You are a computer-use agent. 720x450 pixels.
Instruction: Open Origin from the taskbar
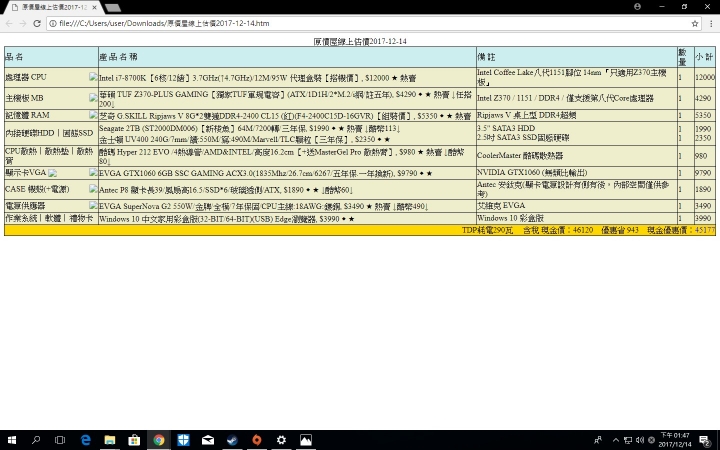pos(257,440)
